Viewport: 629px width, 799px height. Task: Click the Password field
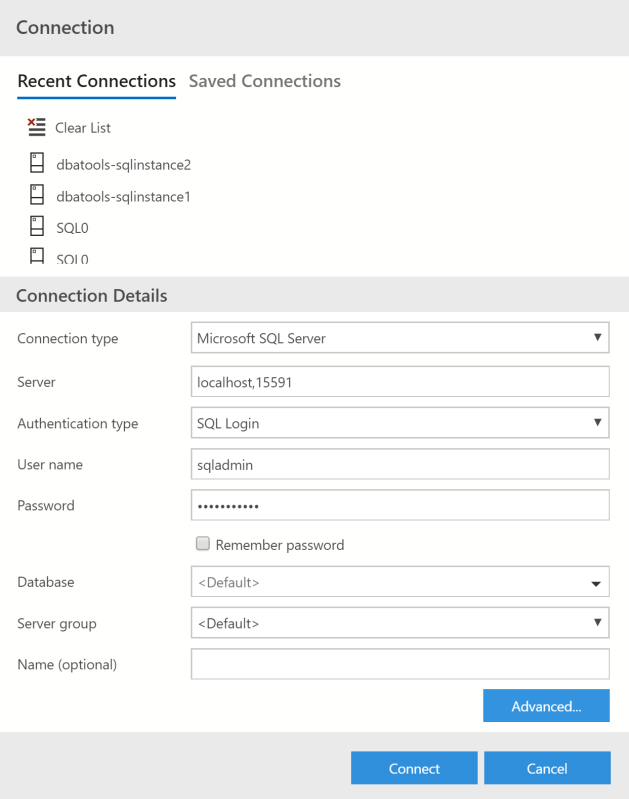399,505
